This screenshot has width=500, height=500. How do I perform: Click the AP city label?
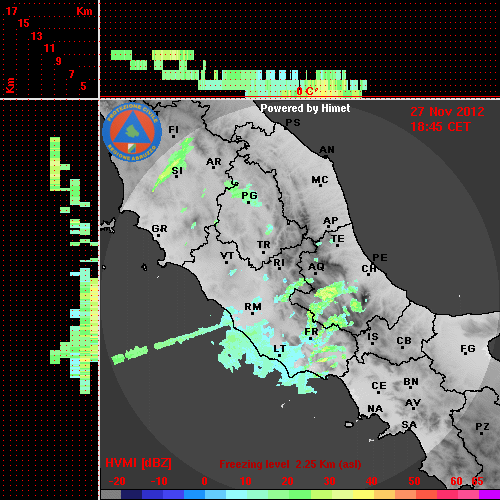[331, 221]
